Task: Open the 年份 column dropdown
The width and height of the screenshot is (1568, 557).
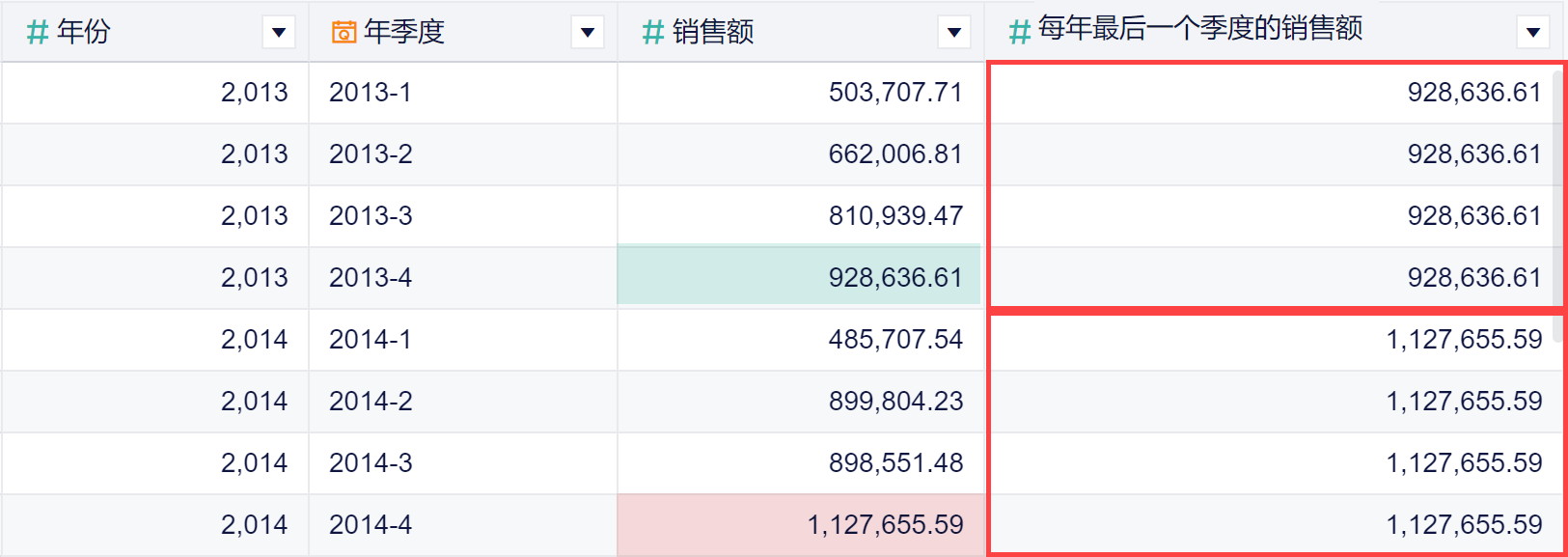Action: click(x=279, y=33)
